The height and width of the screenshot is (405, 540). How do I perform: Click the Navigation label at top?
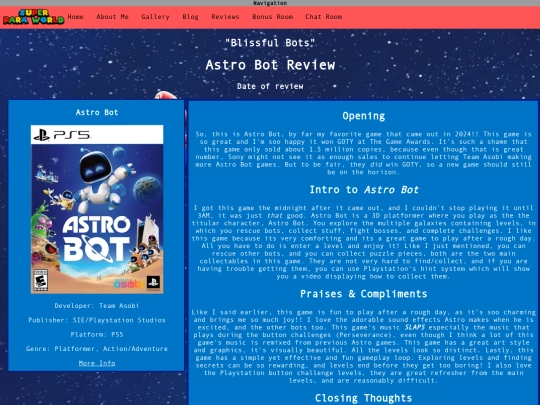(x=270, y=3)
